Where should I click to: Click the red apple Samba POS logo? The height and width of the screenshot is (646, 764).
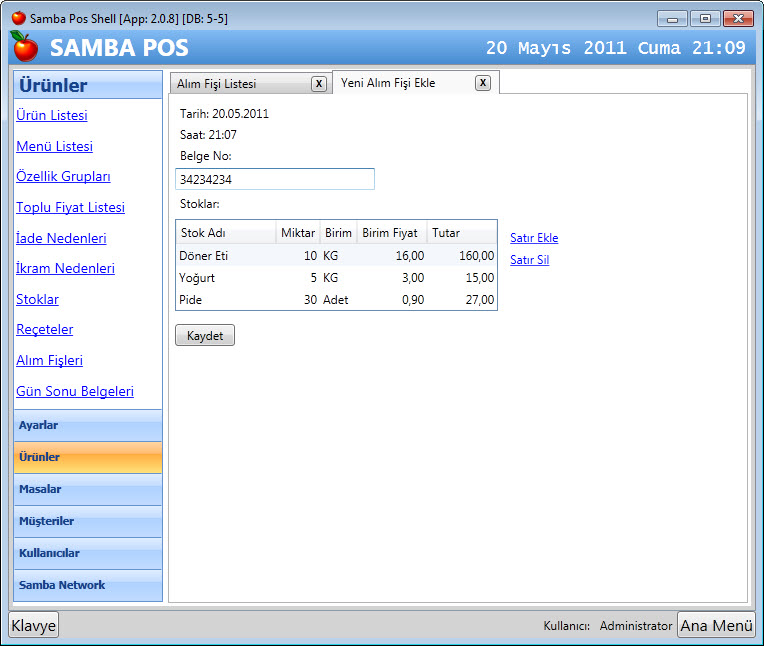point(25,47)
